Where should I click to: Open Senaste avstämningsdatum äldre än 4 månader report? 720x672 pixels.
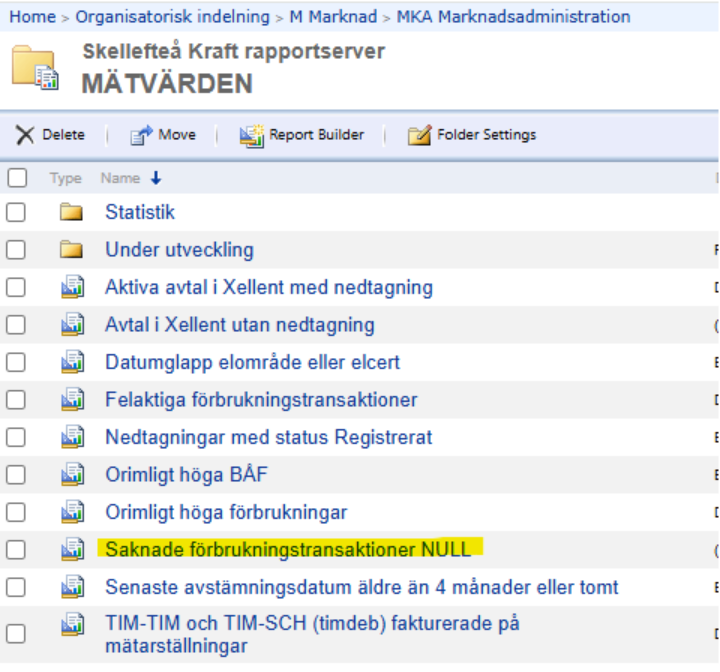coord(361,587)
